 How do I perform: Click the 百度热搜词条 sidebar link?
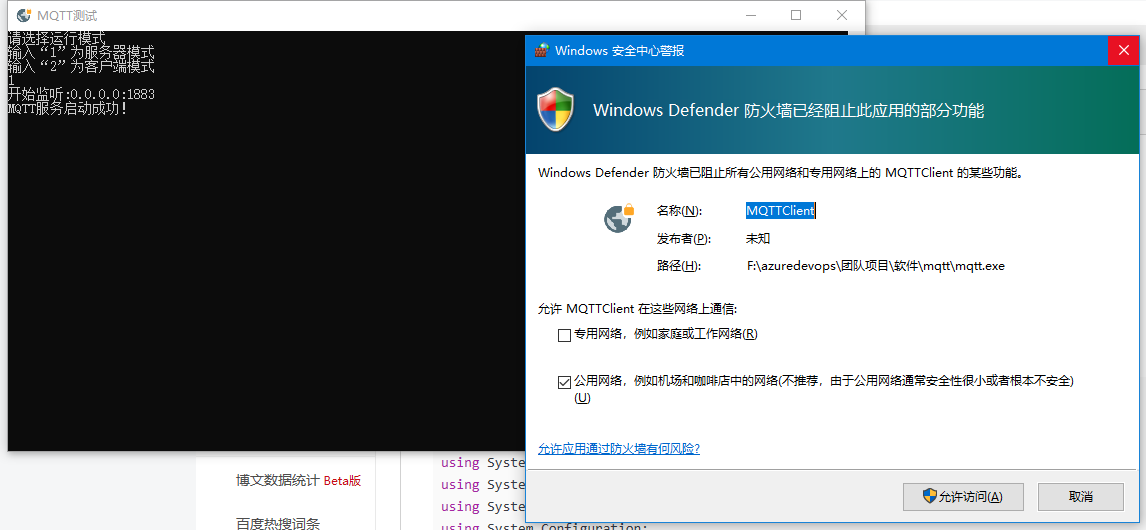[x=278, y=523]
